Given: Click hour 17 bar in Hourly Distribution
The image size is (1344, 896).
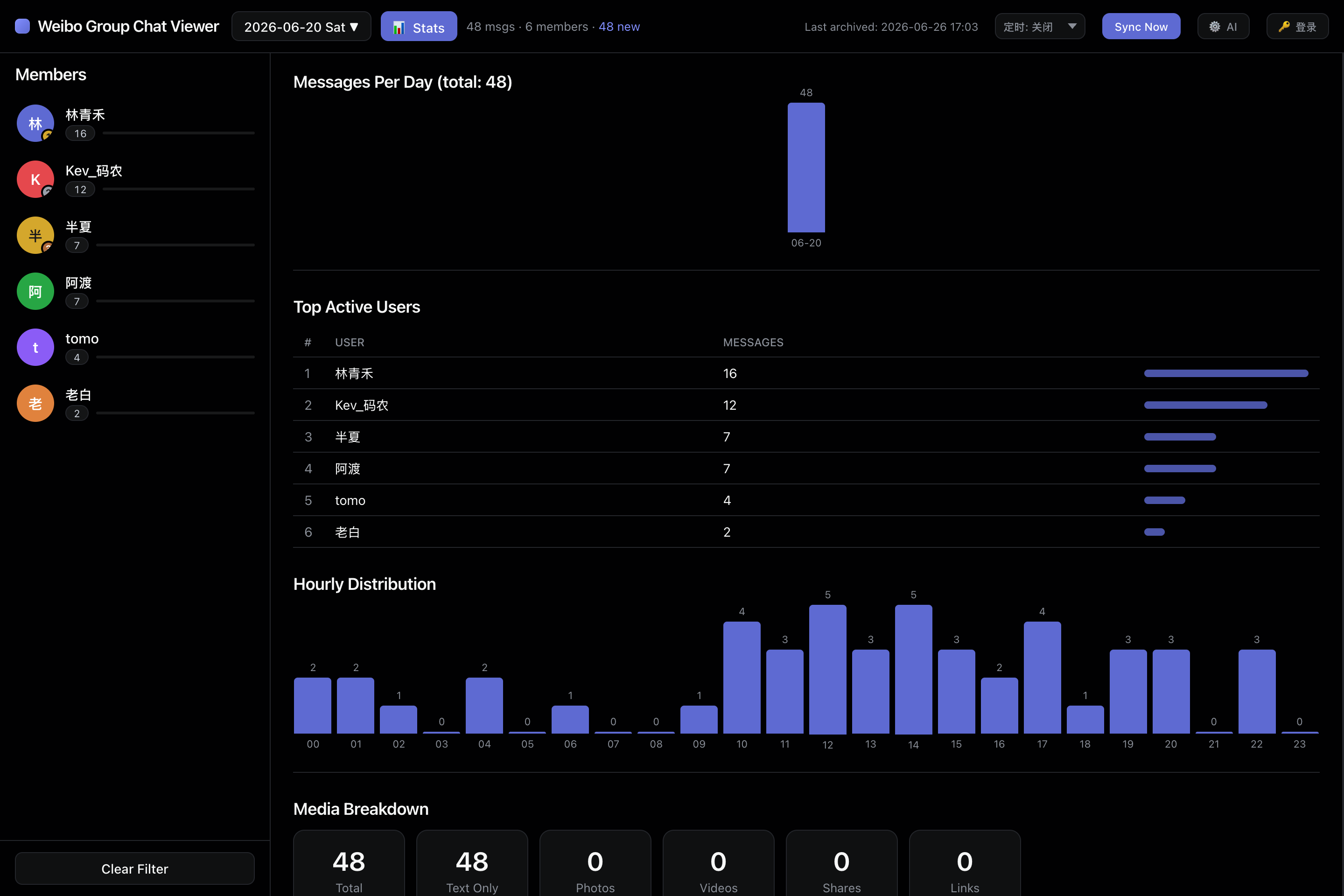Looking at the screenshot, I should (x=1042, y=678).
